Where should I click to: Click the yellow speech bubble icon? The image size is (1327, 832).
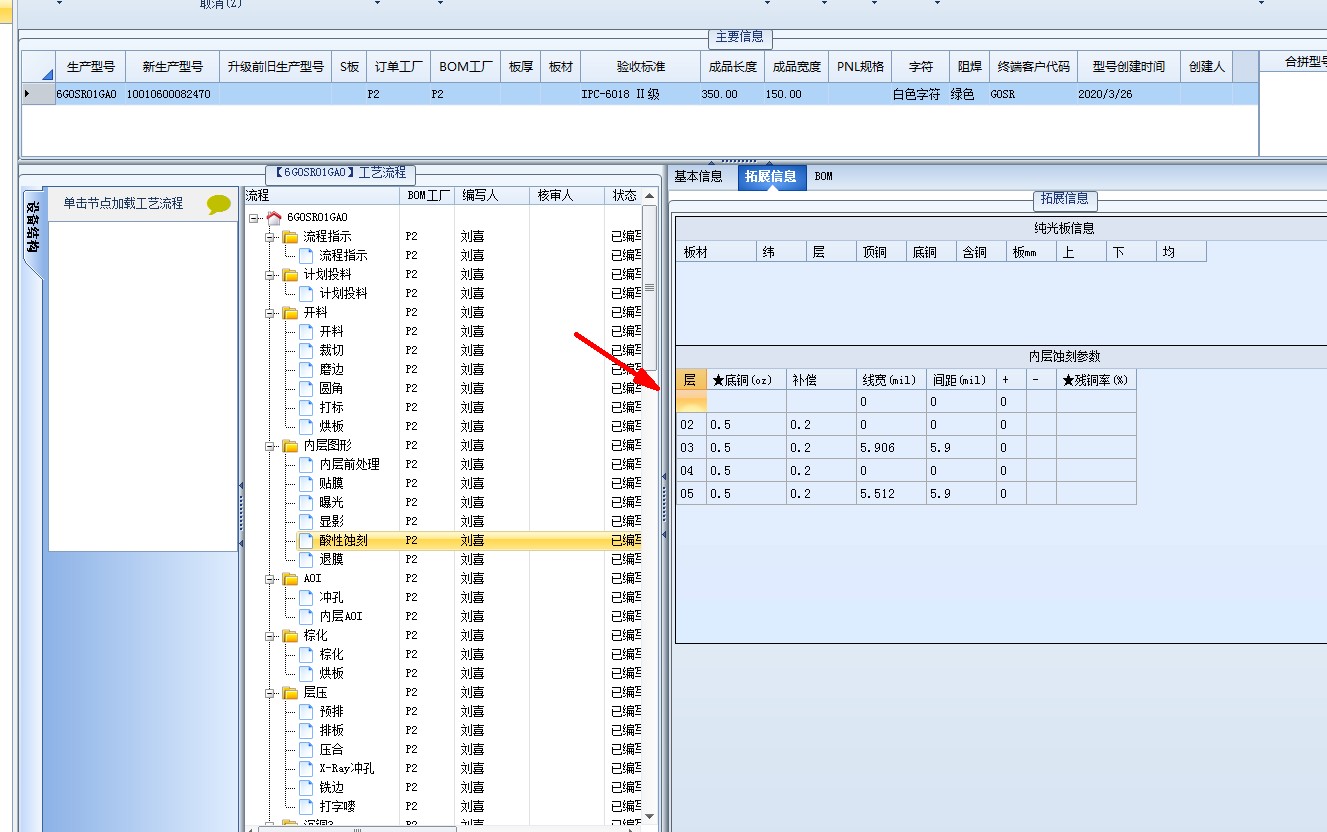218,204
